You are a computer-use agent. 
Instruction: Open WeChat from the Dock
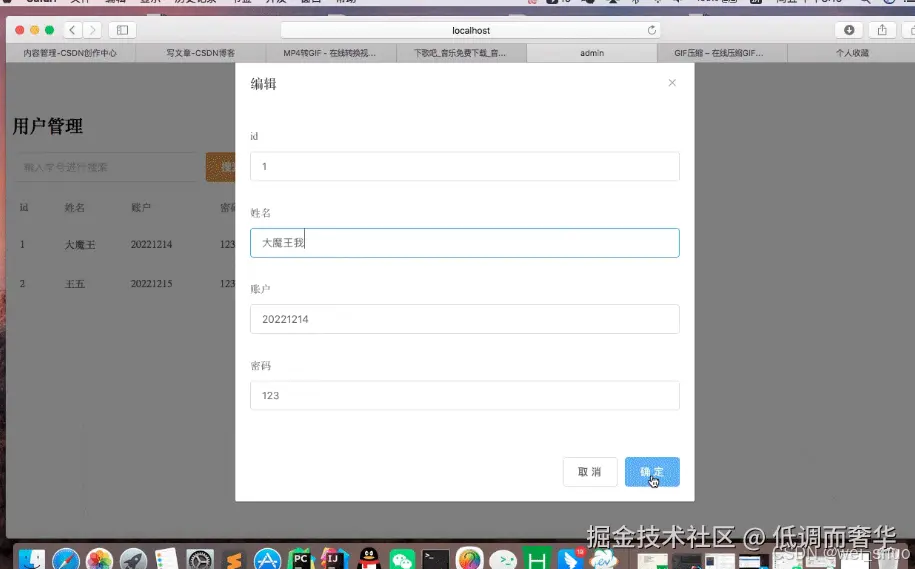tap(402, 559)
